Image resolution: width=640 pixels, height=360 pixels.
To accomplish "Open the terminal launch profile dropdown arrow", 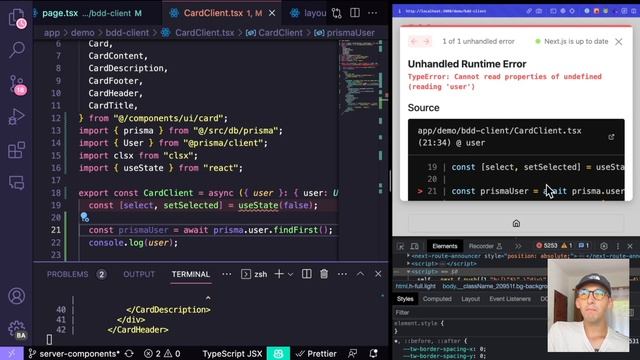I will [x=290, y=274].
